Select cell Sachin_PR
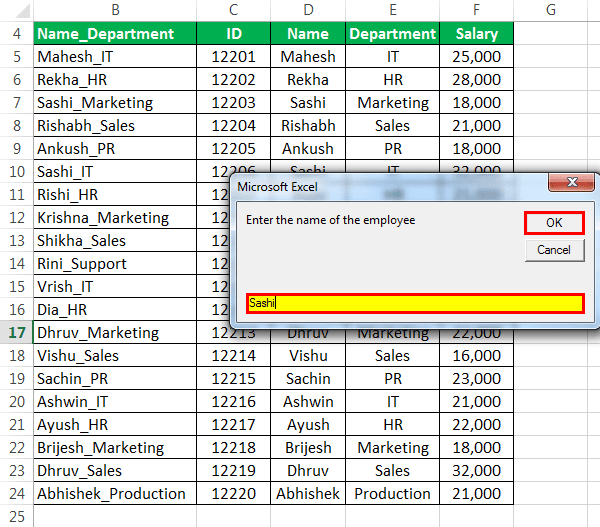Image resolution: width=600 pixels, height=527 pixels. click(115, 379)
